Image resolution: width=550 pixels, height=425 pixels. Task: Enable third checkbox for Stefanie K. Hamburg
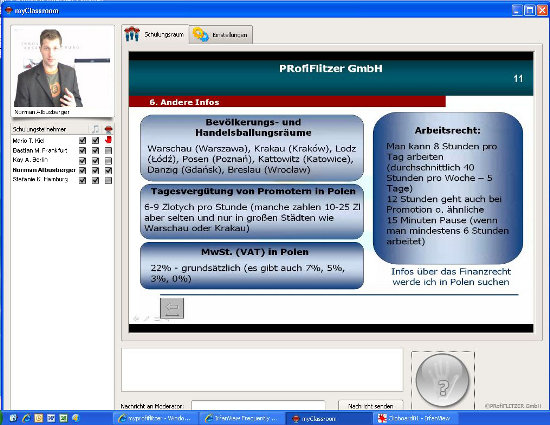tap(108, 180)
